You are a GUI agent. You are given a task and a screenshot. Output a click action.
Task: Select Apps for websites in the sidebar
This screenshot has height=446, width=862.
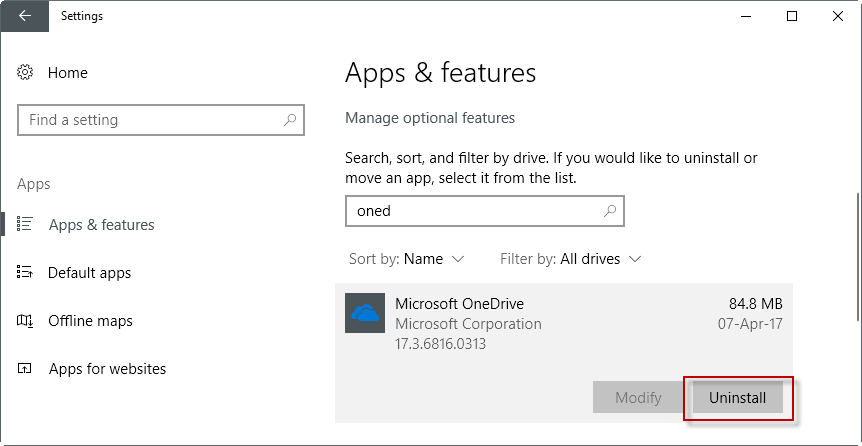(x=107, y=368)
